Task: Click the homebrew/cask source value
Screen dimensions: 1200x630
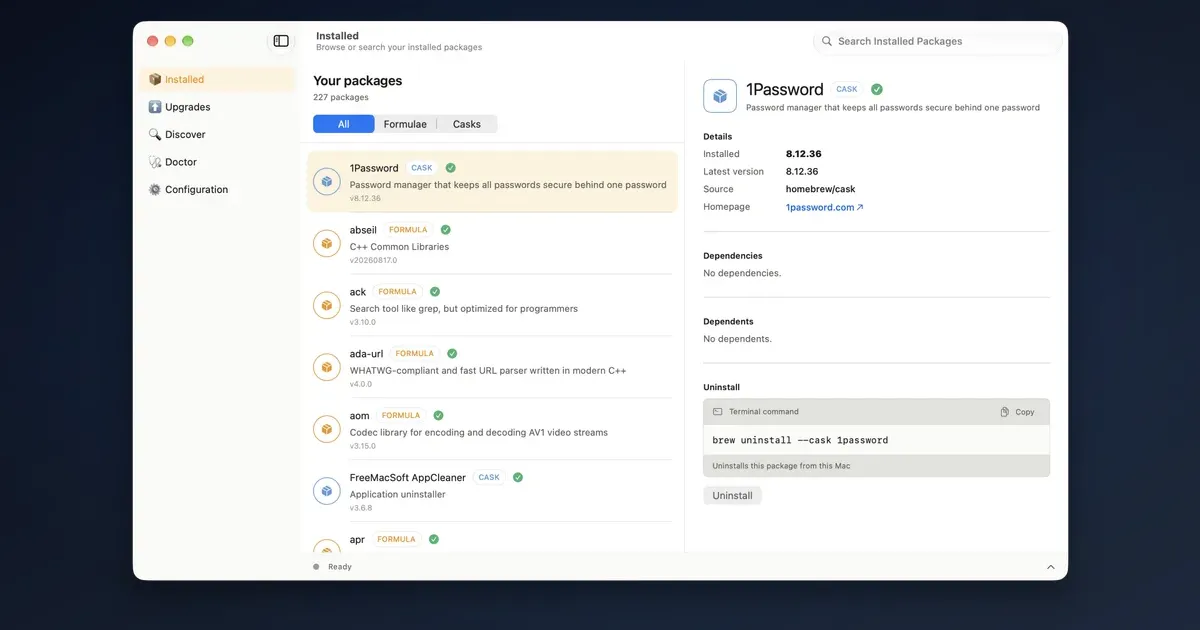Action: point(820,189)
